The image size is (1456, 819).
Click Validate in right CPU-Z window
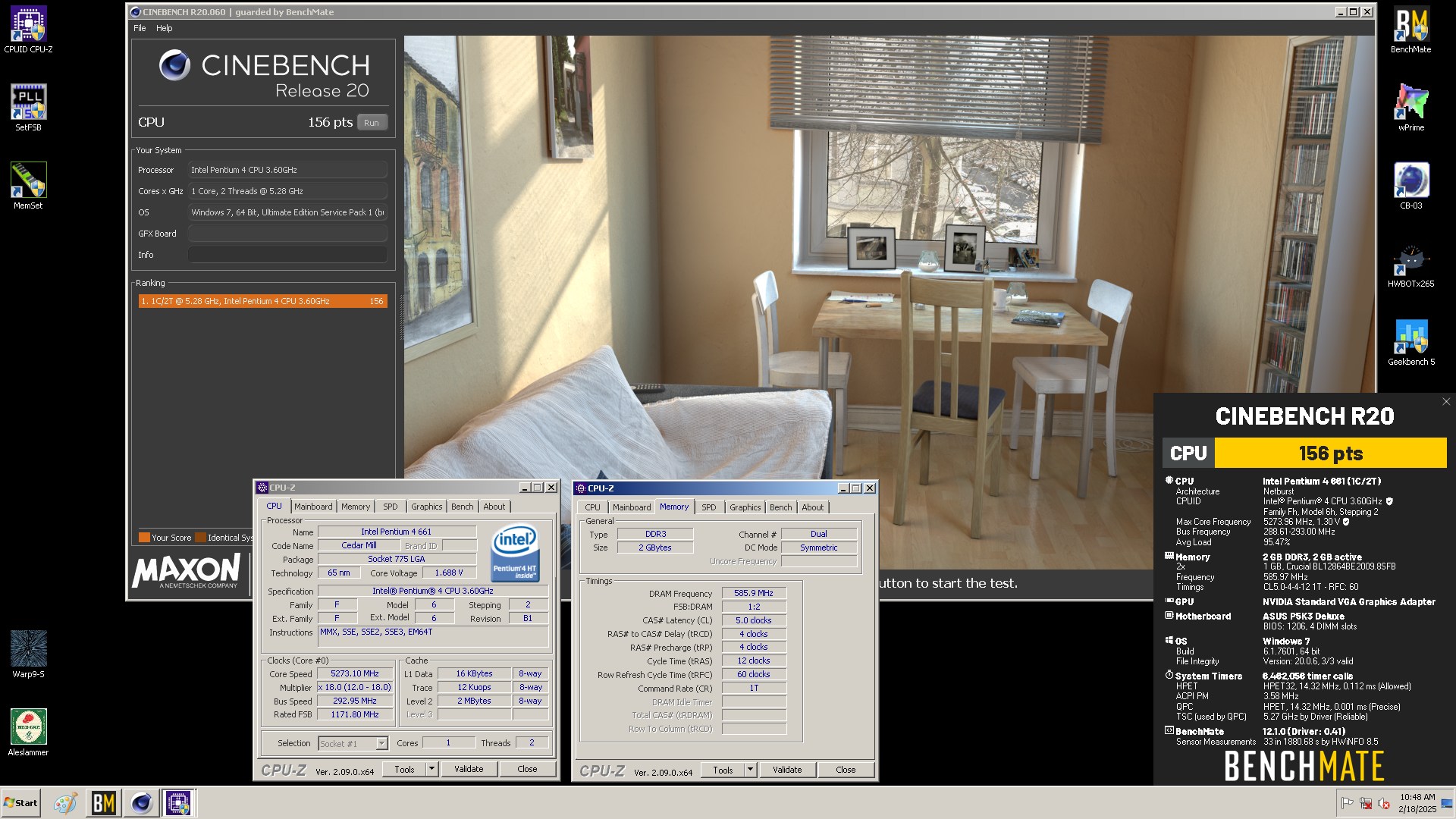[x=787, y=770]
